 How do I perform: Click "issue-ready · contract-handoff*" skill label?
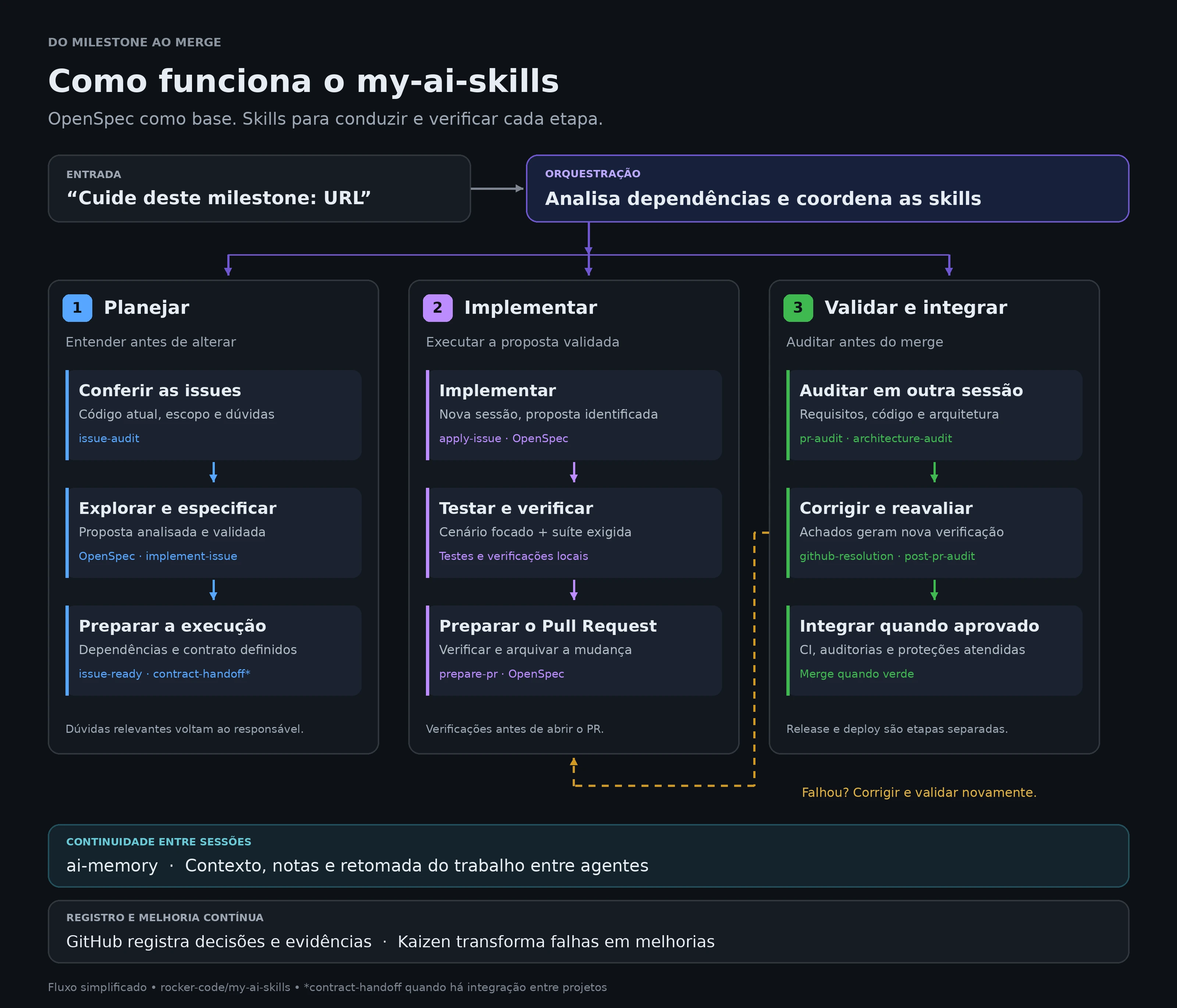(164, 674)
